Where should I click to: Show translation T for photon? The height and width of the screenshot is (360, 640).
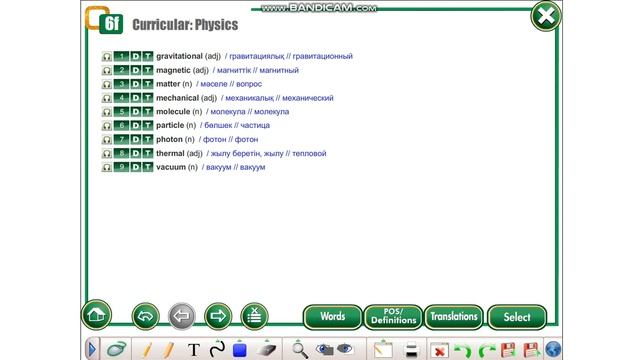pyautogui.click(x=148, y=140)
